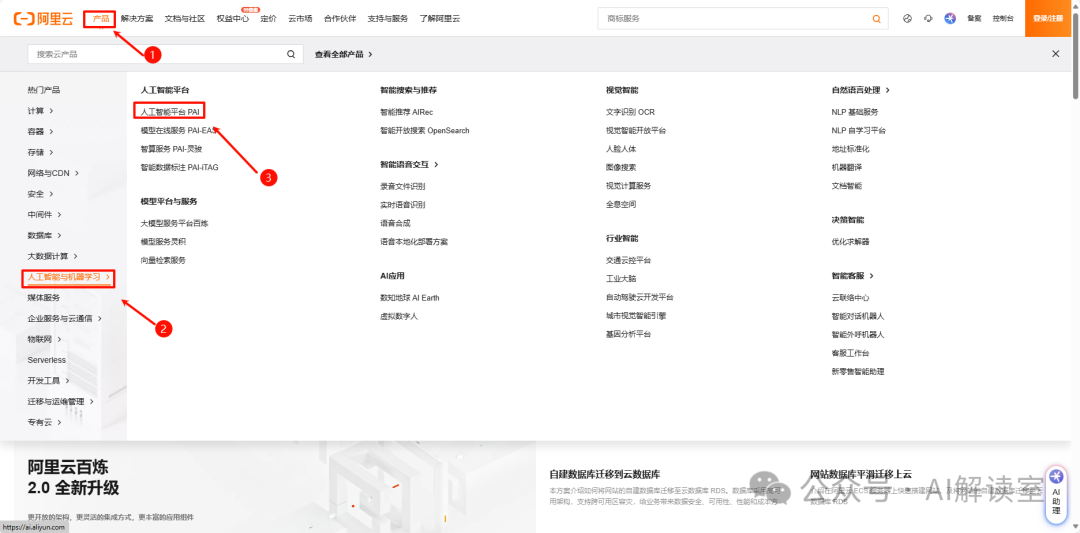Image resolution: width=1080 pixels, height=533 pixels.
Task: Expand the 大数据计算 category
Action: pos(53,256)
